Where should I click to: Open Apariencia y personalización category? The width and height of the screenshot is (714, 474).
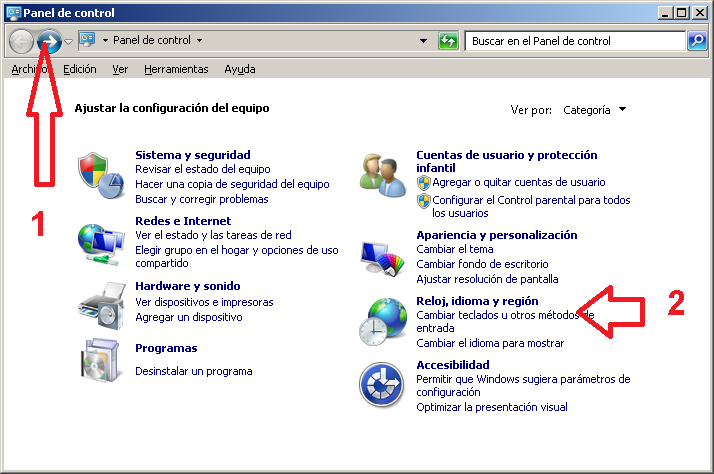pyautogui.click(x=497, y=235)
